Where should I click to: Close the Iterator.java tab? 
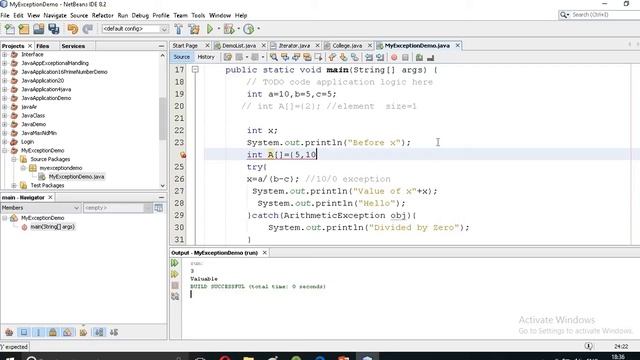tap(317, 46)
